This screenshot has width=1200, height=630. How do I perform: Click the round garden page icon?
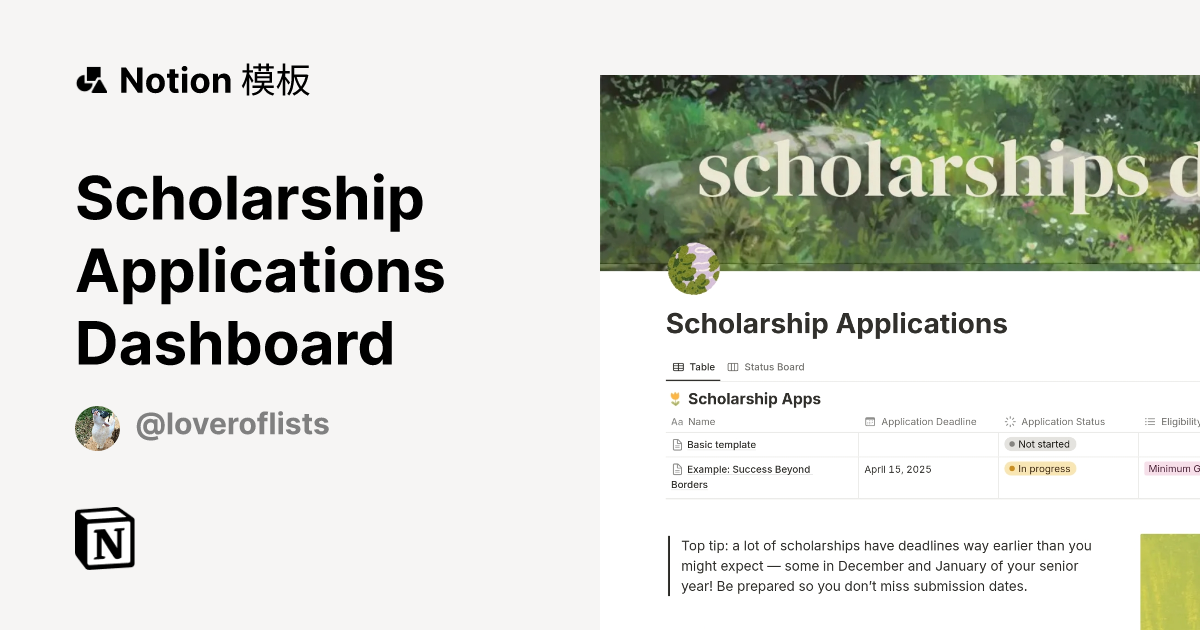pos(693,269)
